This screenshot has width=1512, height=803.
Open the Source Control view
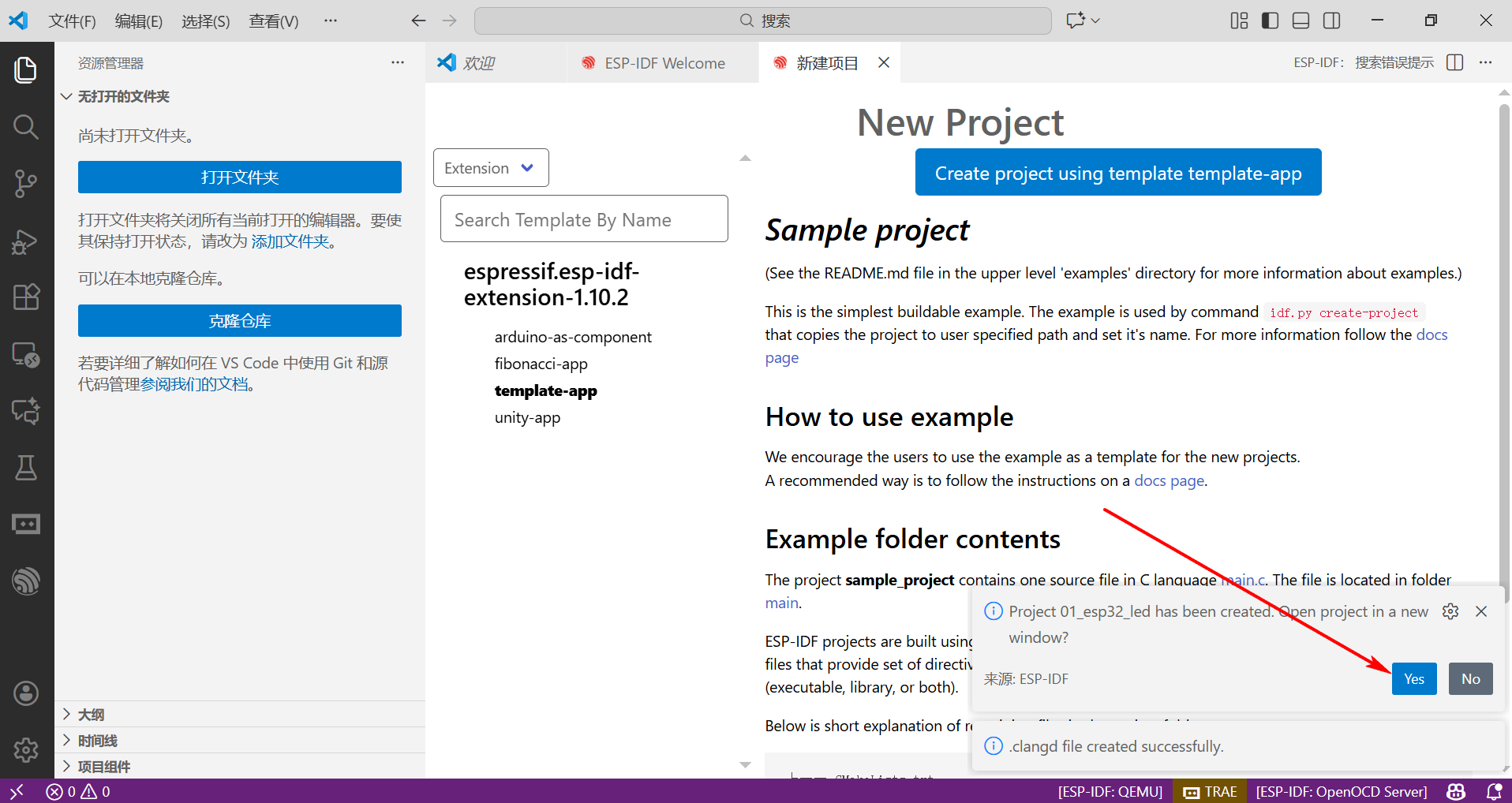pos(26,183)
